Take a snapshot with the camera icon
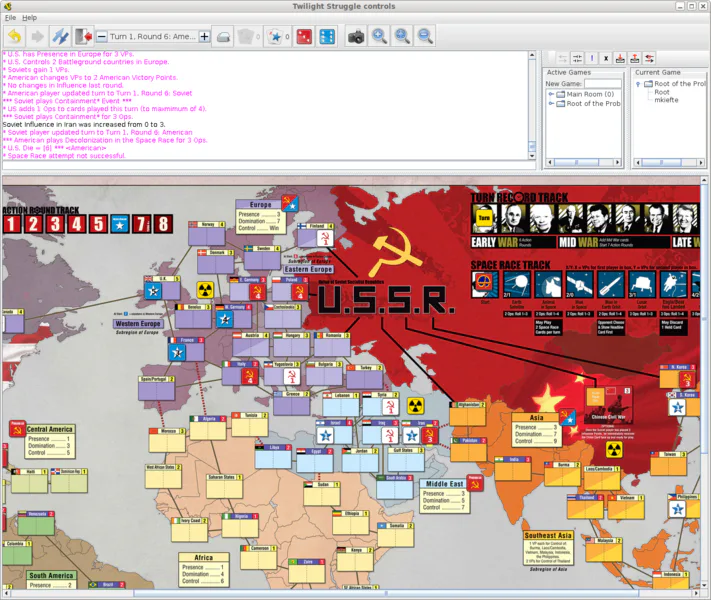 tap(356, 36)
